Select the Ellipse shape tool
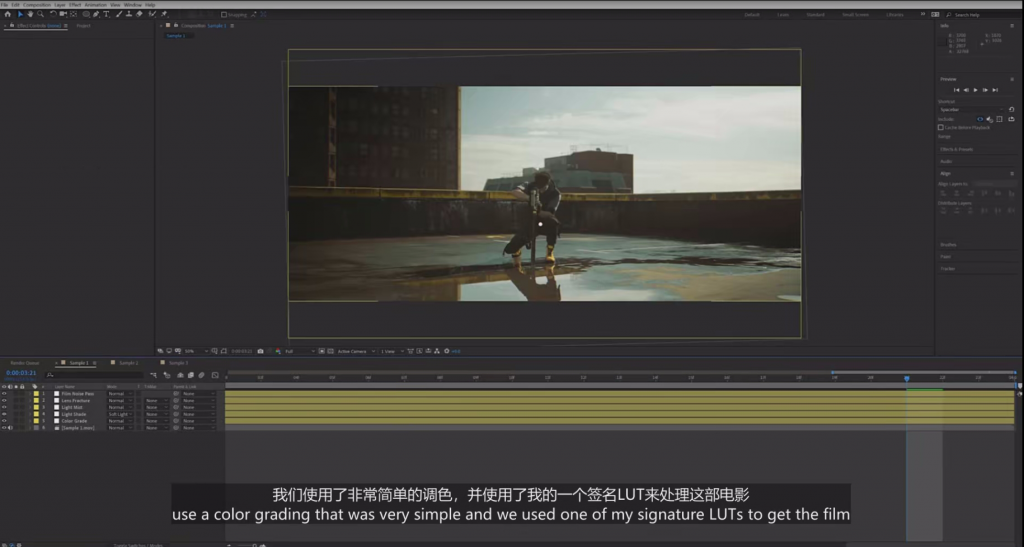The height and width of the screenshot is (547, 1024). click(x=86, y=14)
